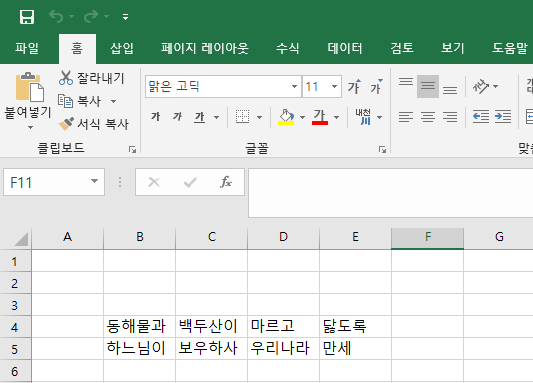Open the 파일 tab
The image size is (533, 383).
[x=27, y=48]
